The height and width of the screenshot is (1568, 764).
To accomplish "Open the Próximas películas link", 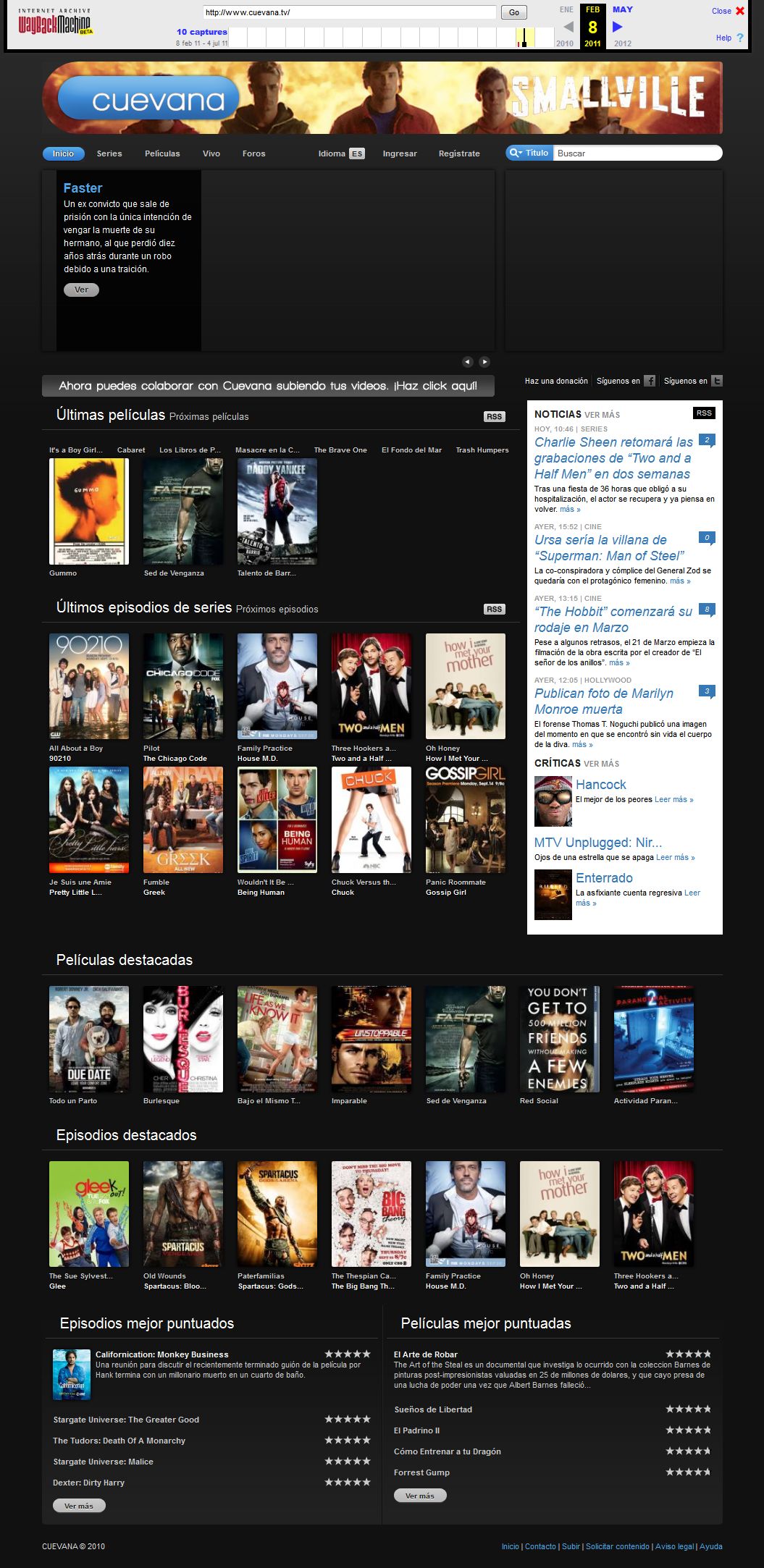I will [209, 417].
